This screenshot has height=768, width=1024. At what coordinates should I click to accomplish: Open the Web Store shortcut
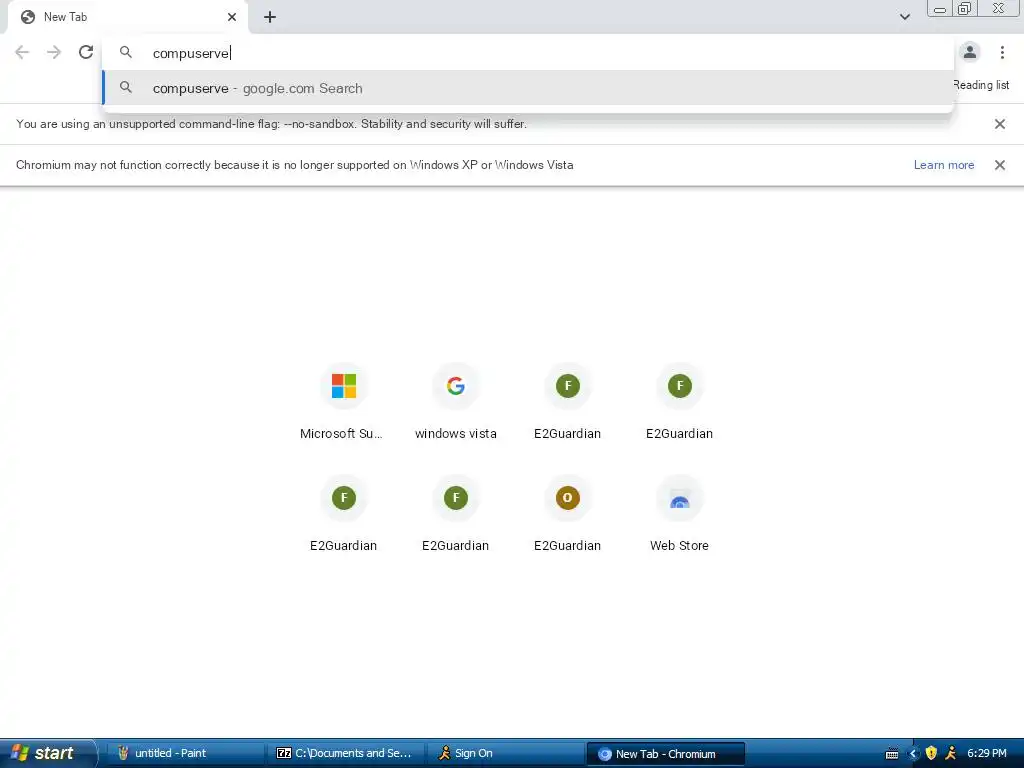(679, 515)
